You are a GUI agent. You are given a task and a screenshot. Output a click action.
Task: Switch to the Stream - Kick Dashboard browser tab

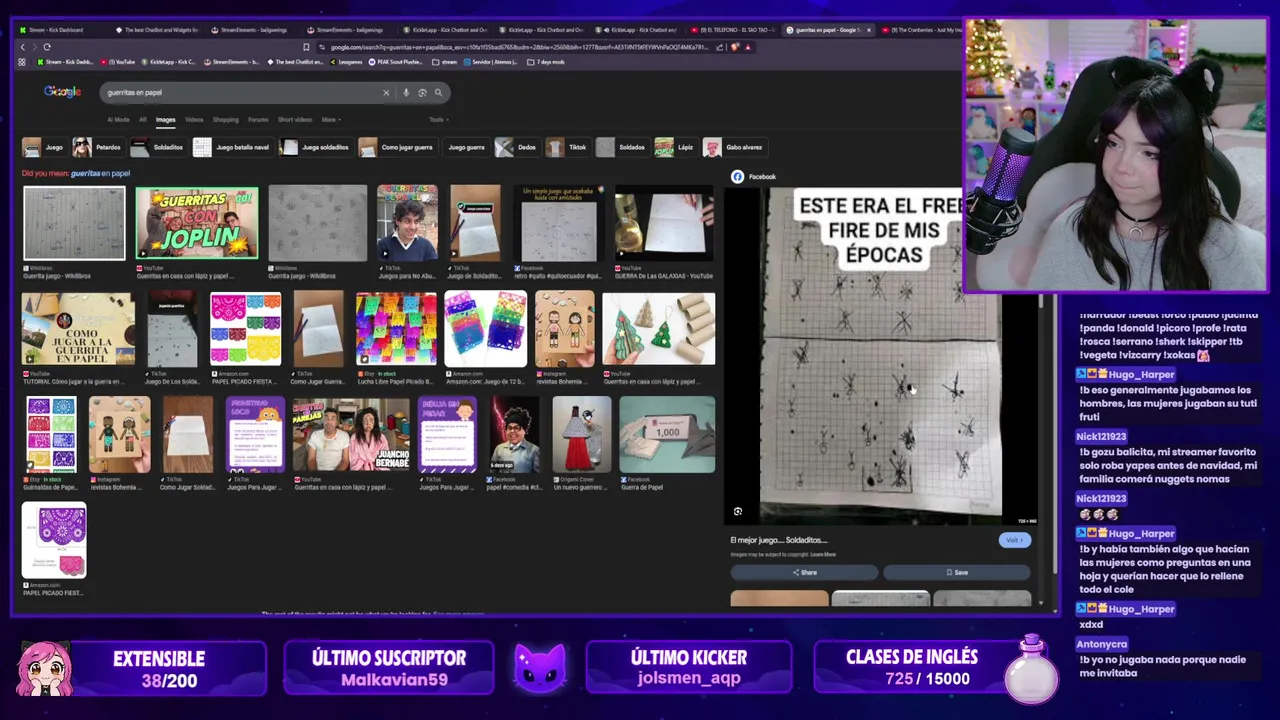[x=56, y=30]
